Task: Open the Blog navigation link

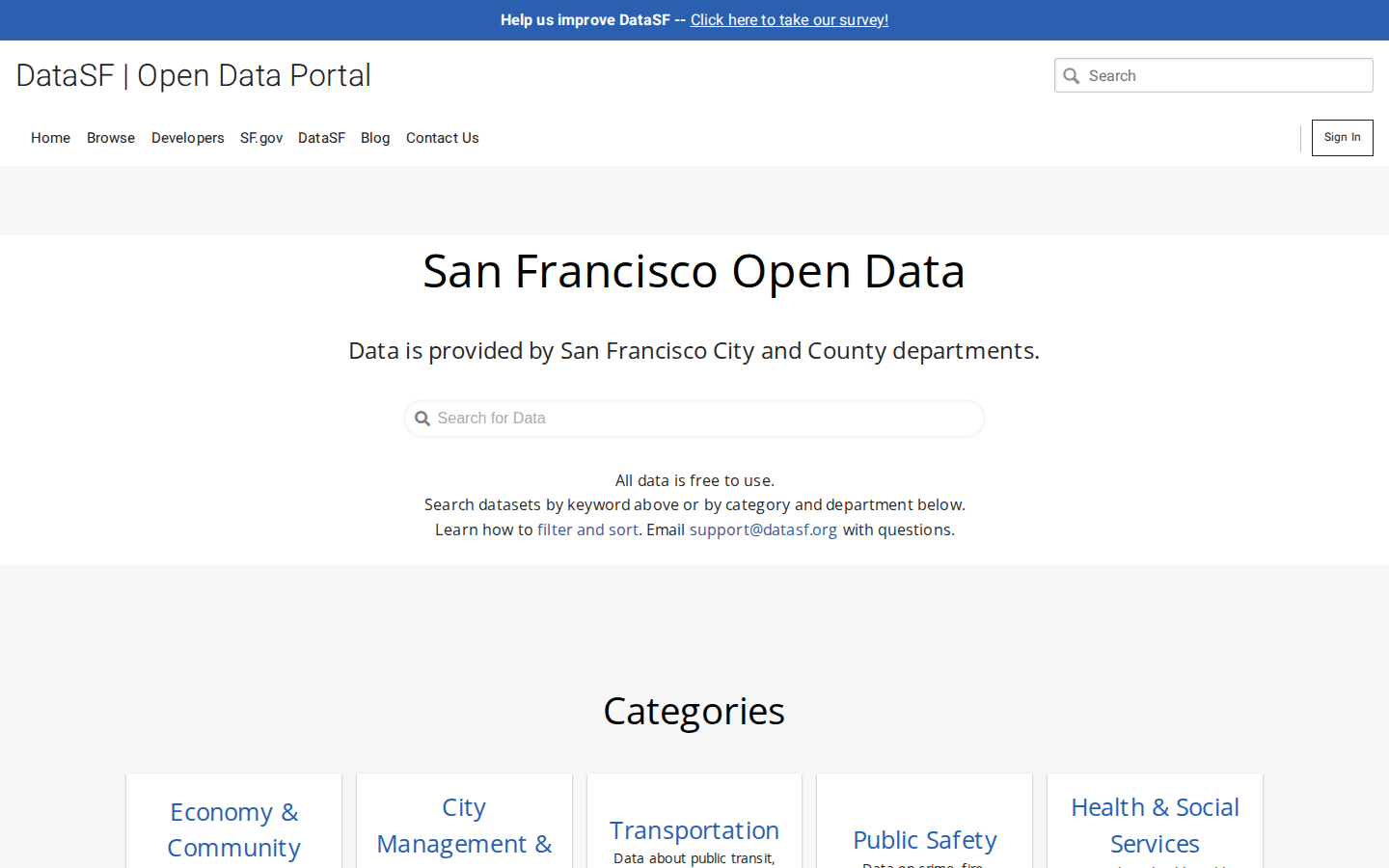Action: click(375, 138)
